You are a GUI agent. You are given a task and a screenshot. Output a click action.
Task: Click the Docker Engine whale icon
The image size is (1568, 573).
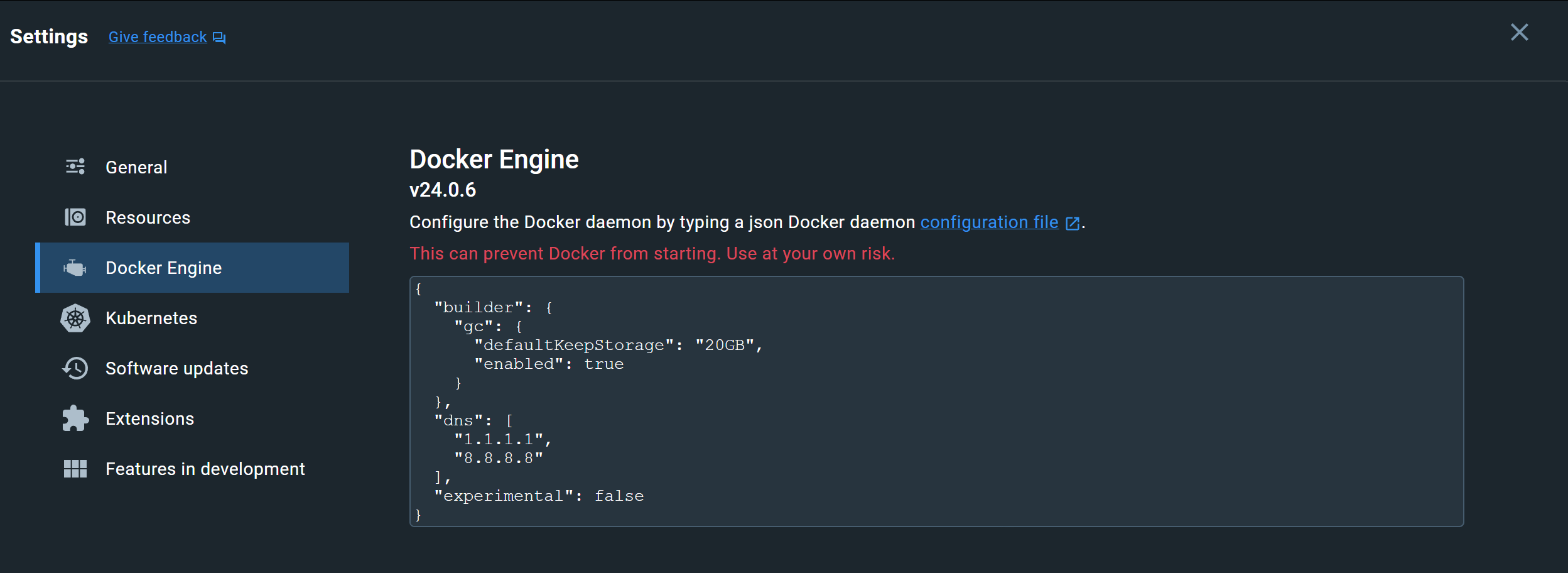click(75, 268)
